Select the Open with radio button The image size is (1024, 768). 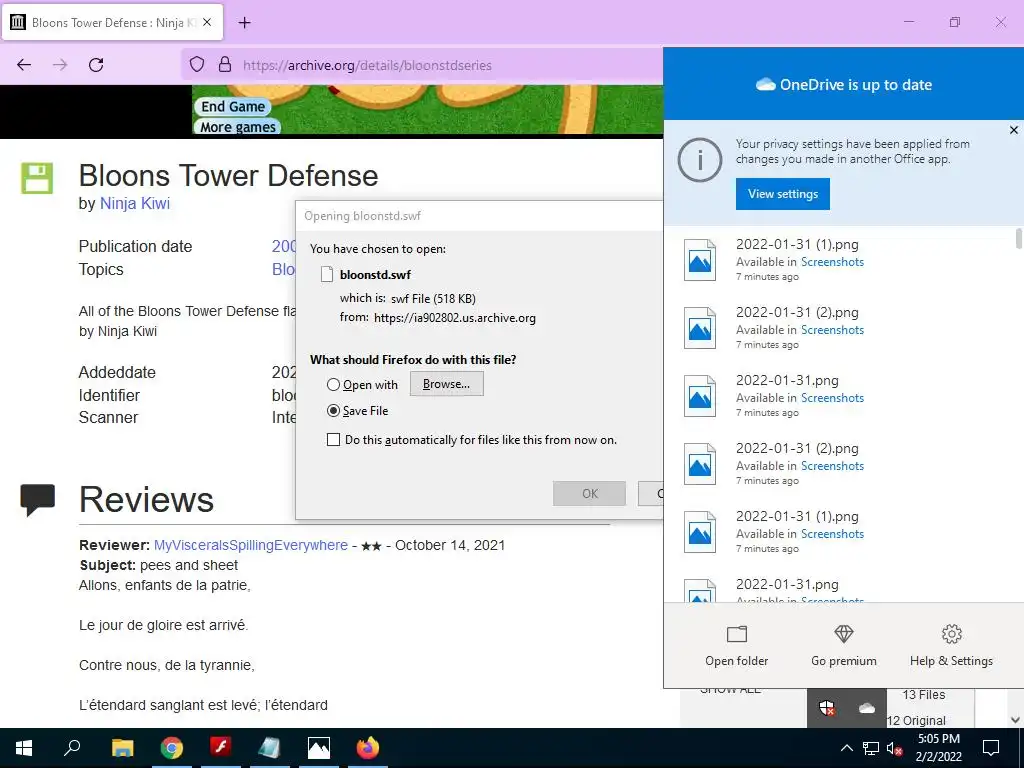click(333, 385)
